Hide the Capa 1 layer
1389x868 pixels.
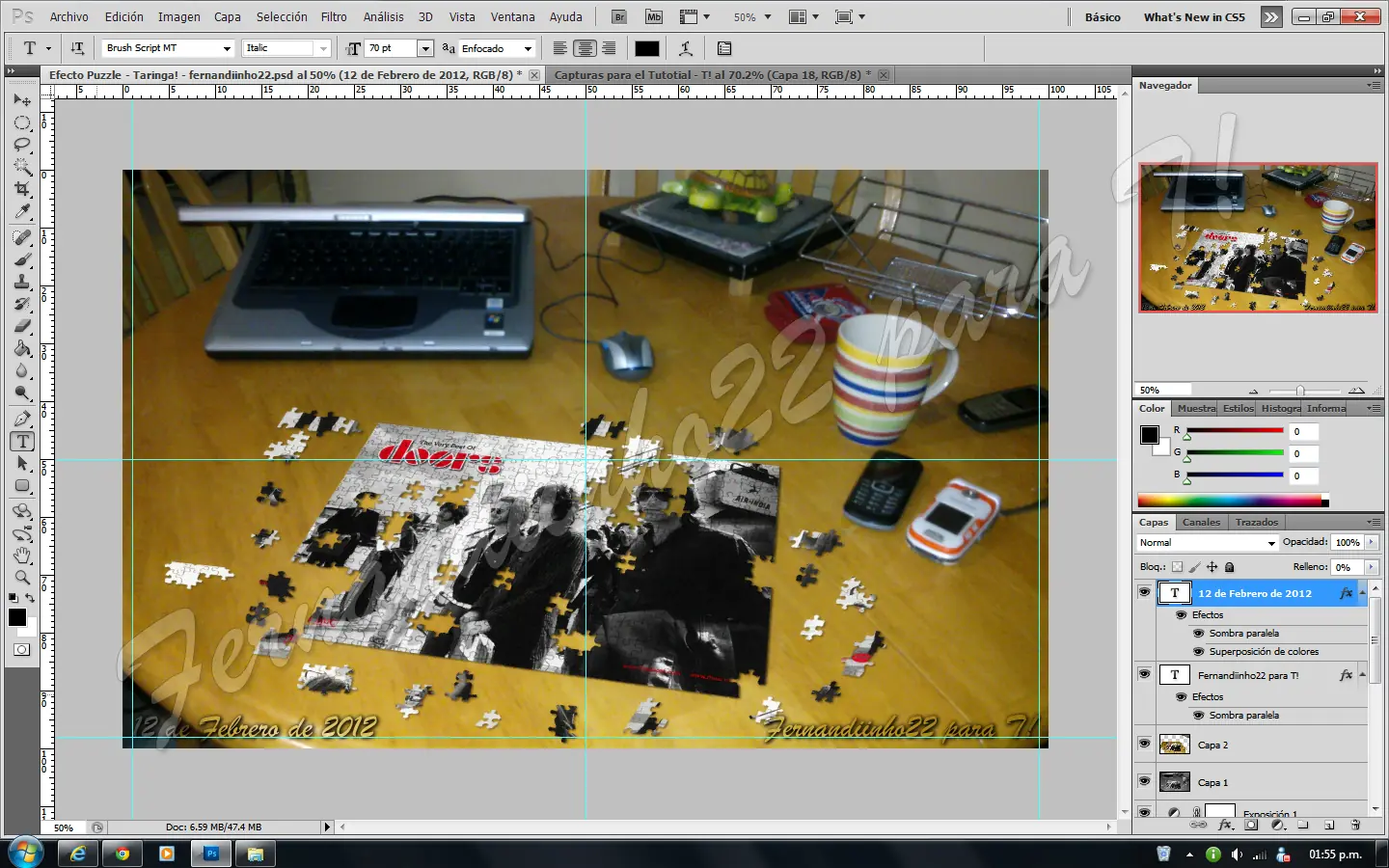point(1144,781)
